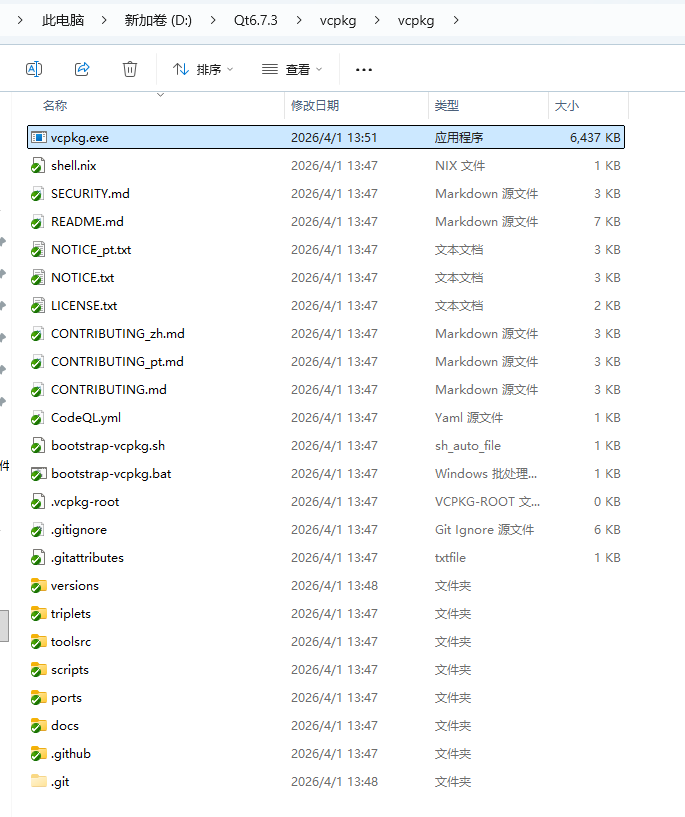Sort by the 名称 column header
This screenshot has height=817, width=685.
click(x=55, y=106)
